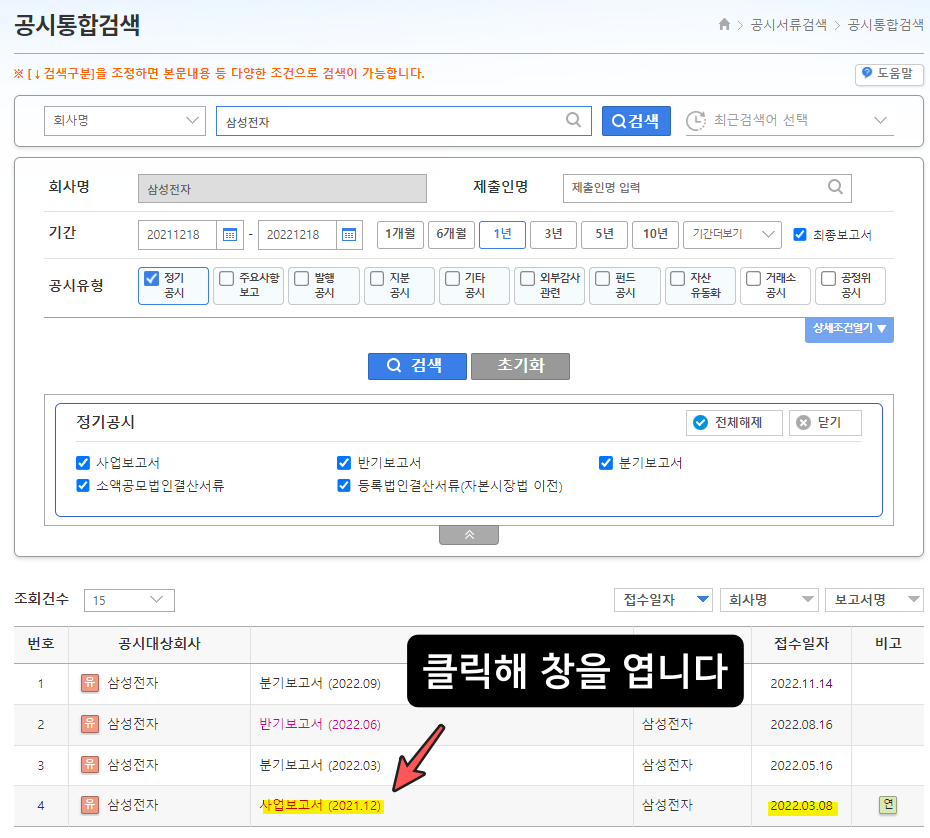Click 공시통합검색 breadcrumb link

(885, 25)
